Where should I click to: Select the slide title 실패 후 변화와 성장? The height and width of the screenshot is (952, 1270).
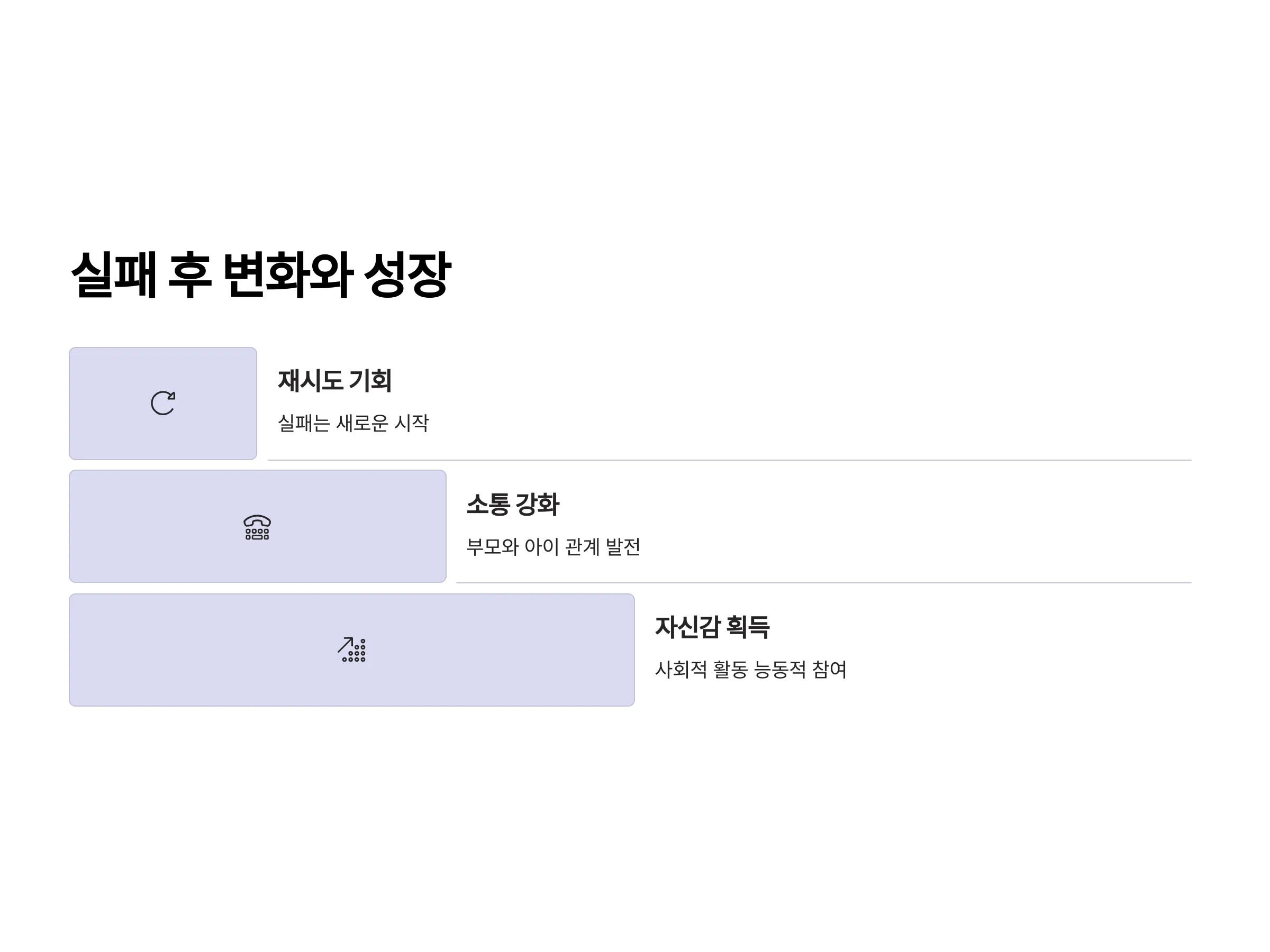[x=261, y=274]
